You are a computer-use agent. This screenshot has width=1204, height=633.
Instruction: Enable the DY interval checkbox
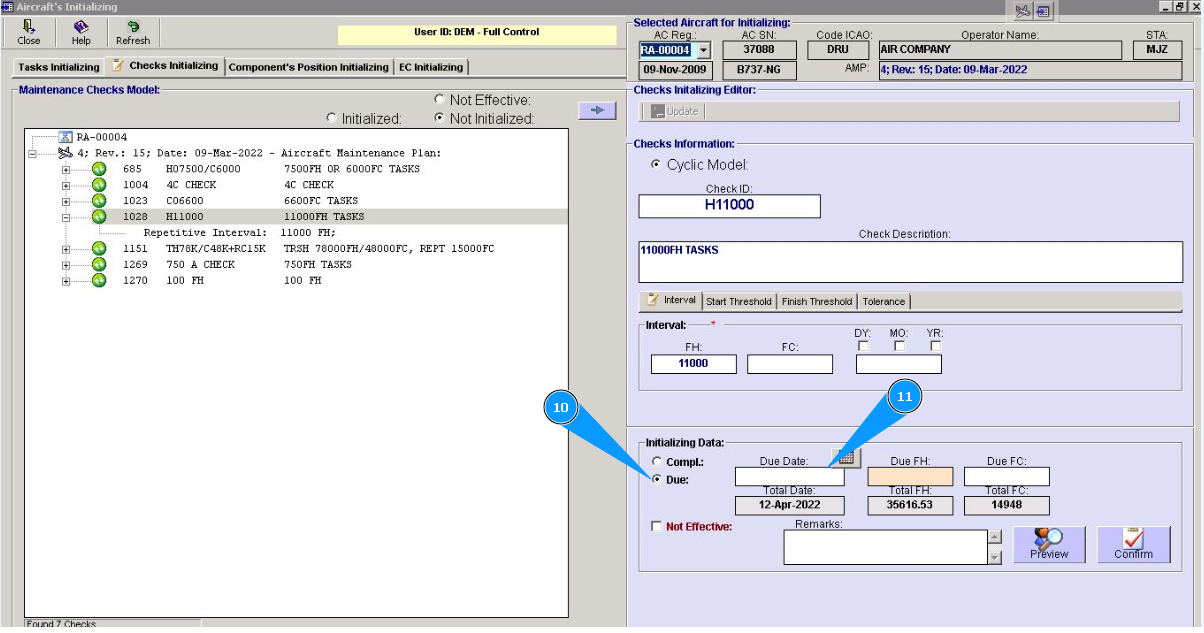(x=864, y=346)
